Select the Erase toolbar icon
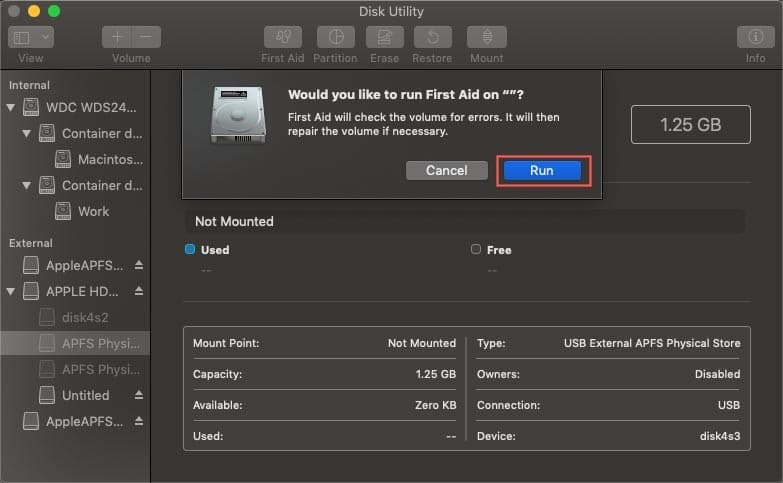Screen dimensions: 783x483 tap(384, 37)
